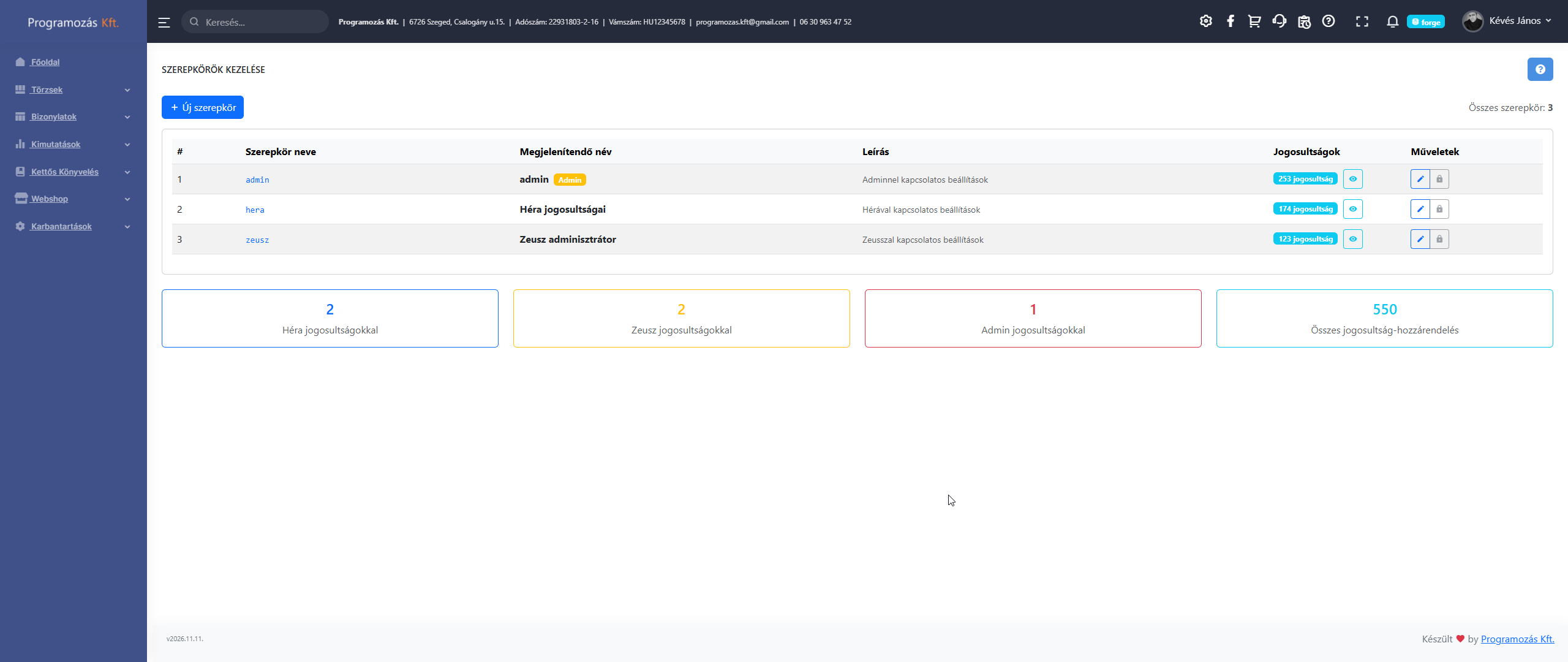
Task: Open the Webshop sidebar item
Action: (x=50, y=199)
